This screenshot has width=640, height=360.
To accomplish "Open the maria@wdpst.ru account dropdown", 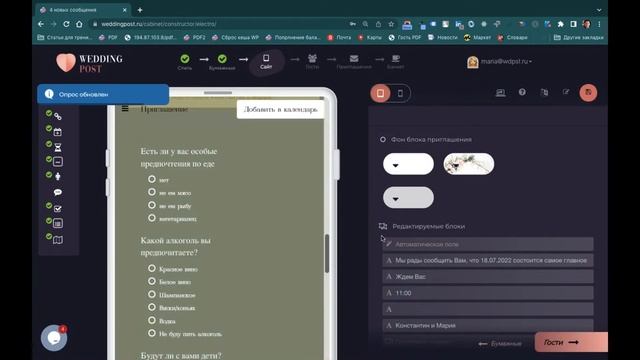I will coord(500,62).
